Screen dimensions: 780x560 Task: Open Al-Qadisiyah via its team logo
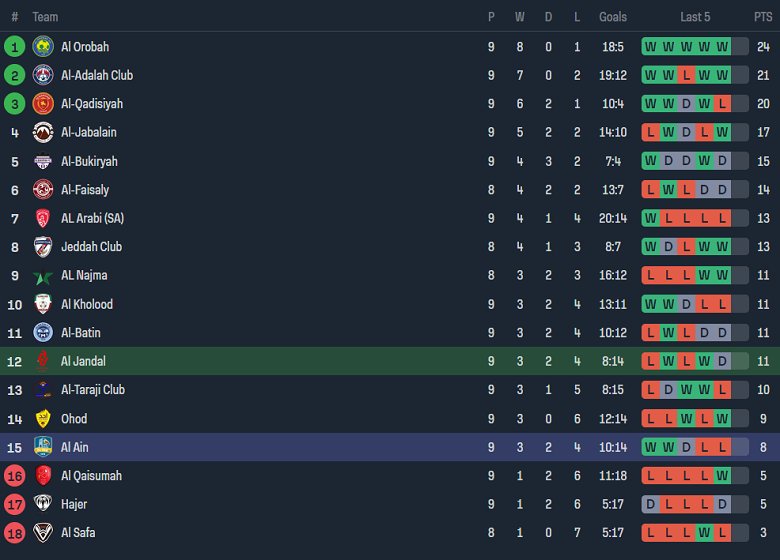43,104
